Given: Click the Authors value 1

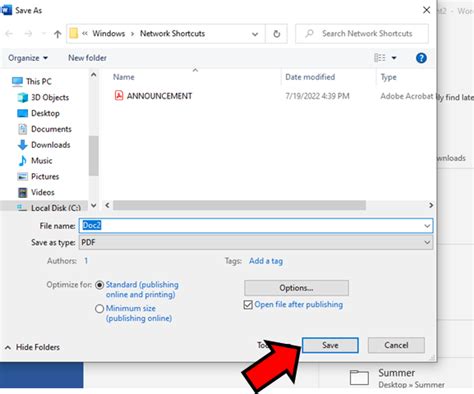Looking at the screenshot, I should pyautogui.click(x=86, y=261).
